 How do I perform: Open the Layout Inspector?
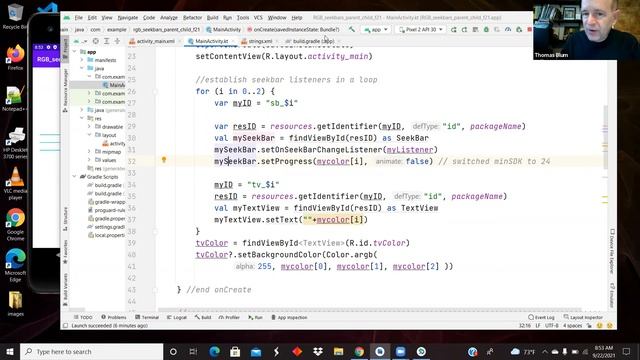click(x=583, y=317)
